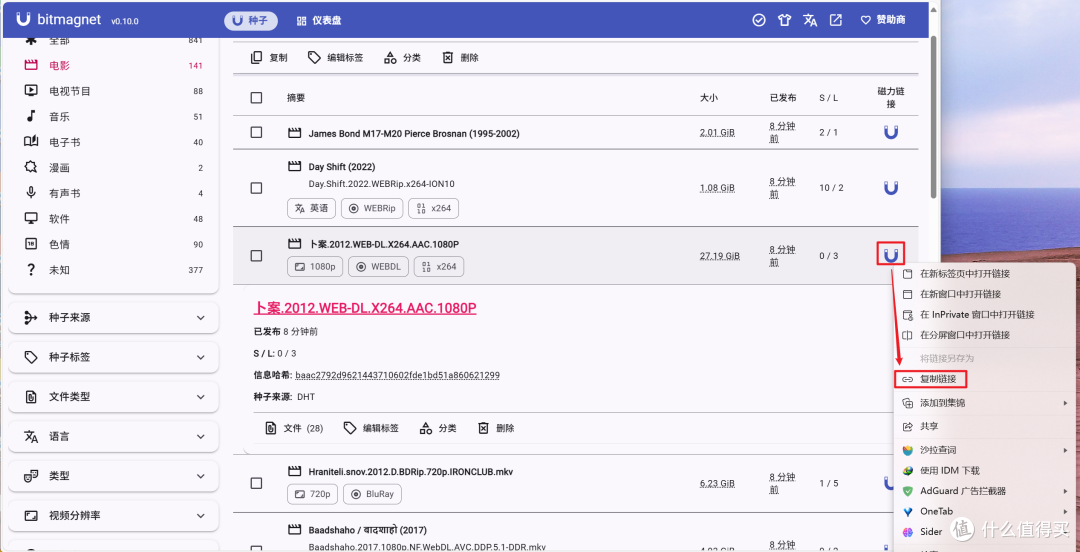Viewport: 1080px width, 552px height.
Task: Expand the 文件类型 filter panel
Action: [114, 397]
